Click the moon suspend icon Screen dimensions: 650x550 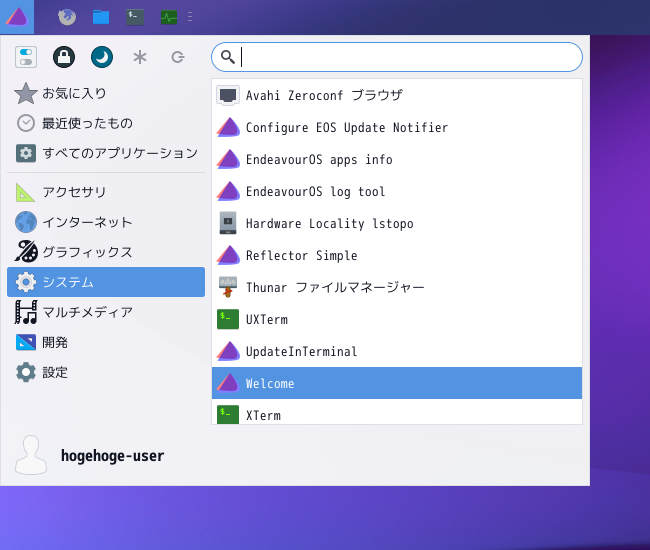click(102, 57)
